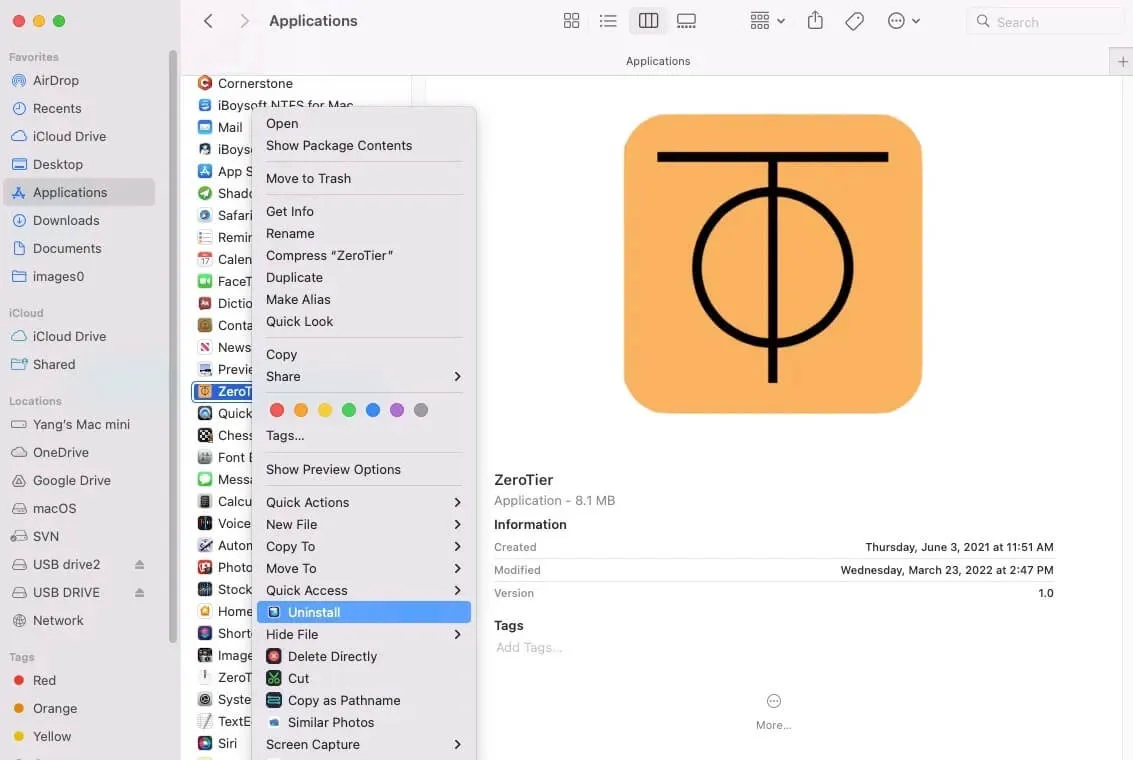This screenshot has width=1133, height=760.
Task: Apply the red tag color swatch
Action: pyautogui.click(x=277, y=410)
